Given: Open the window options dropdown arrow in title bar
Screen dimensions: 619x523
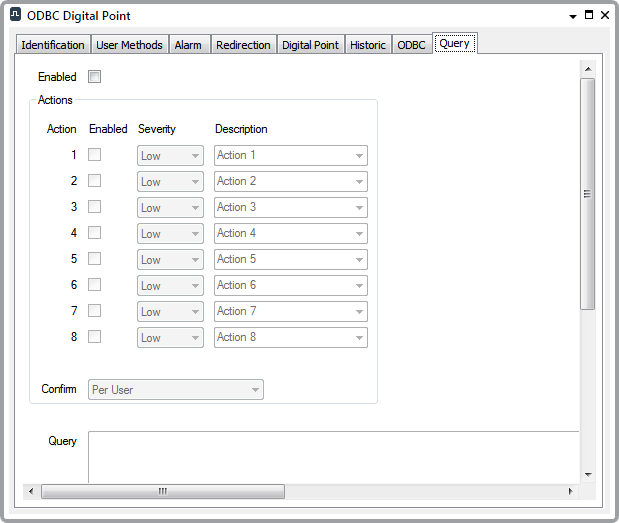Looking at the screenshot, I should [x=572, y=16].
